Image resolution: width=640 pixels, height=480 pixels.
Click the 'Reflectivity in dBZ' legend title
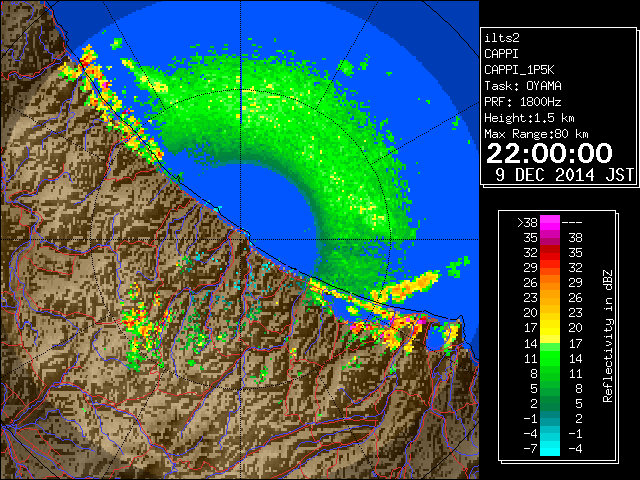point(607,336)
